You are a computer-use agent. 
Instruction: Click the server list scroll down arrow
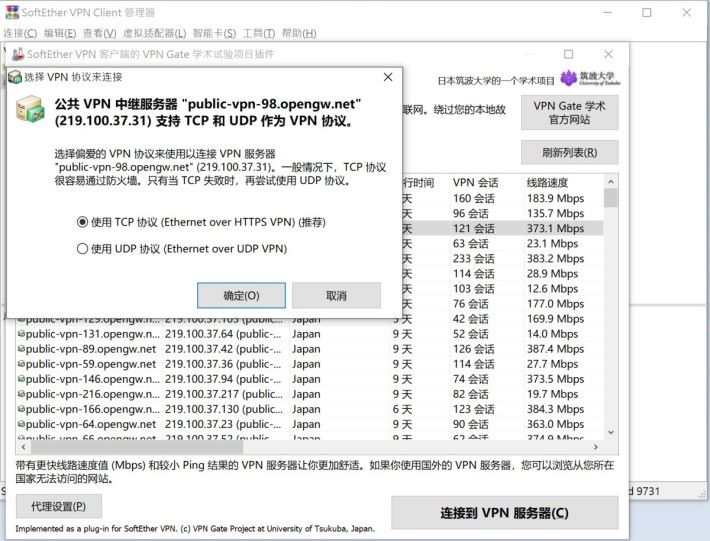611,433
